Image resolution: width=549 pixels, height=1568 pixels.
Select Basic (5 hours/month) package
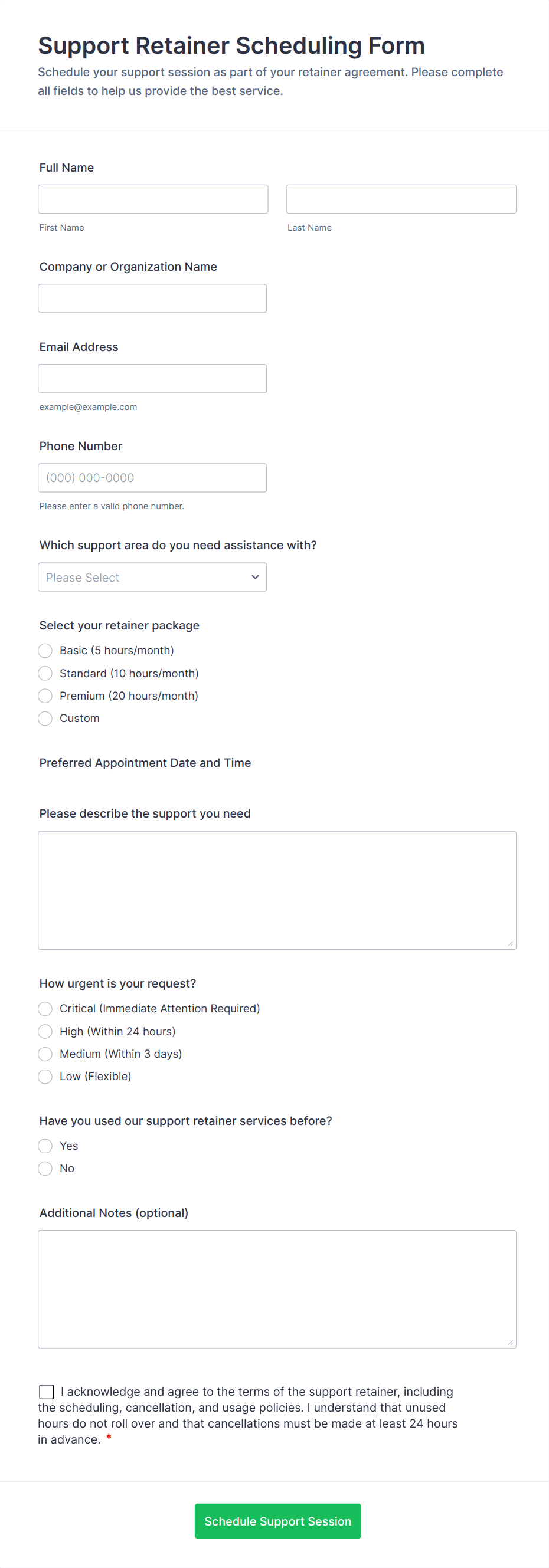(45, 651)
